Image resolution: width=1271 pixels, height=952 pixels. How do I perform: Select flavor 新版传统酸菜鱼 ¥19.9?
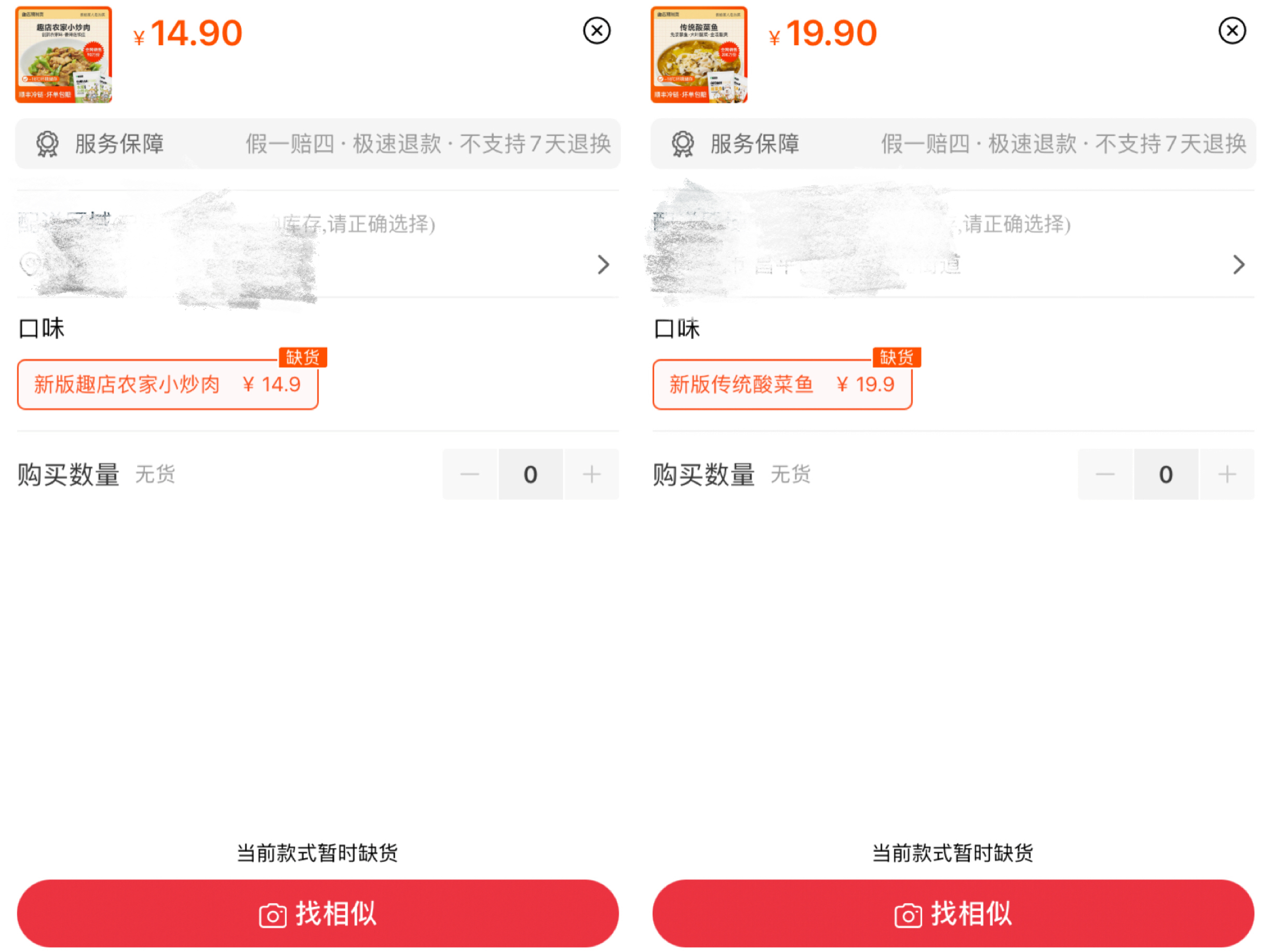point(782,384)
